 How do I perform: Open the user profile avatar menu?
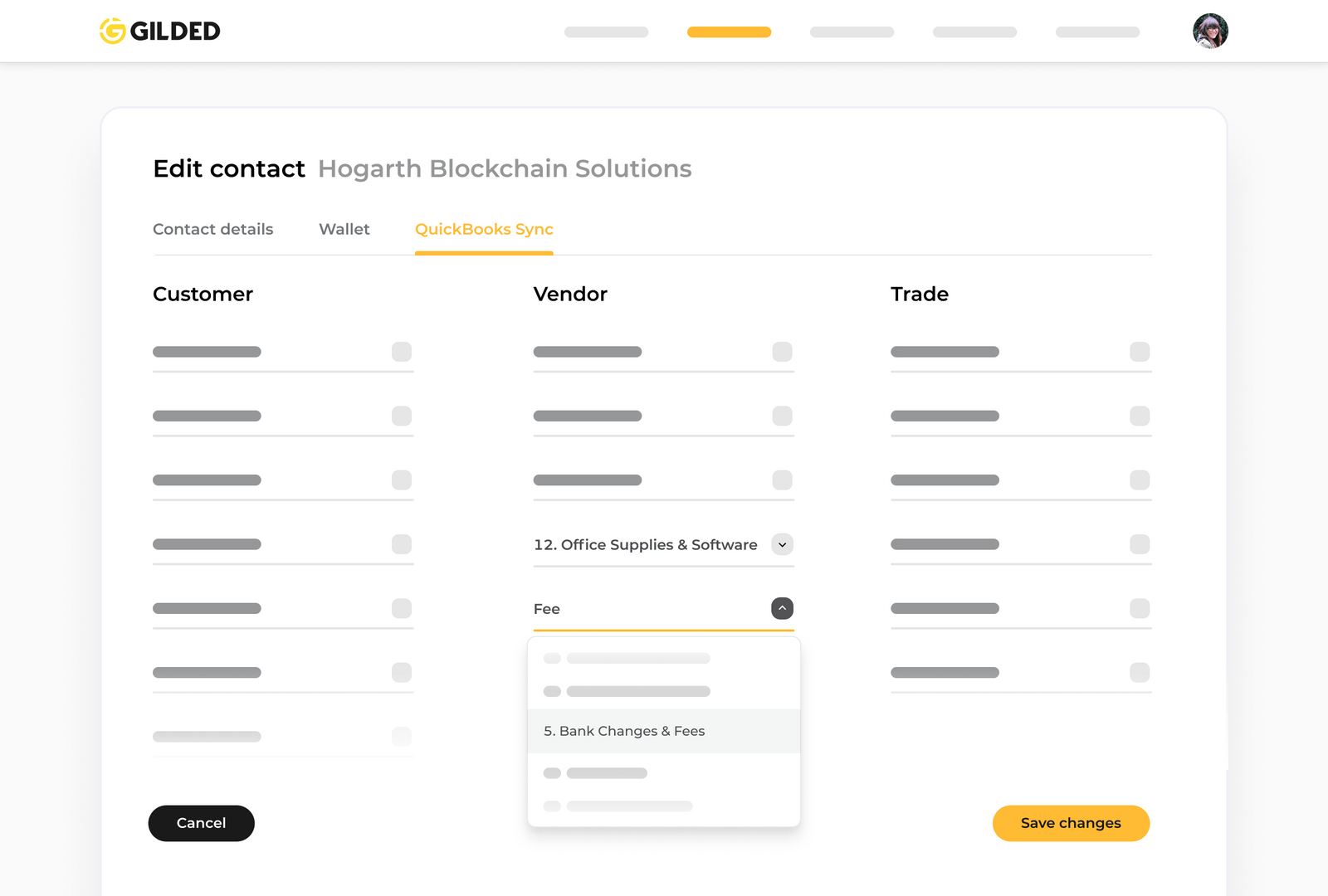click(x=1211, y=31)
